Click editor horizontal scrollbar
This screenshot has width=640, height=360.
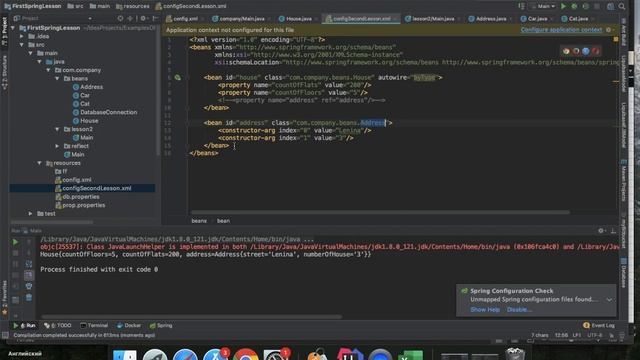[380, 212]
